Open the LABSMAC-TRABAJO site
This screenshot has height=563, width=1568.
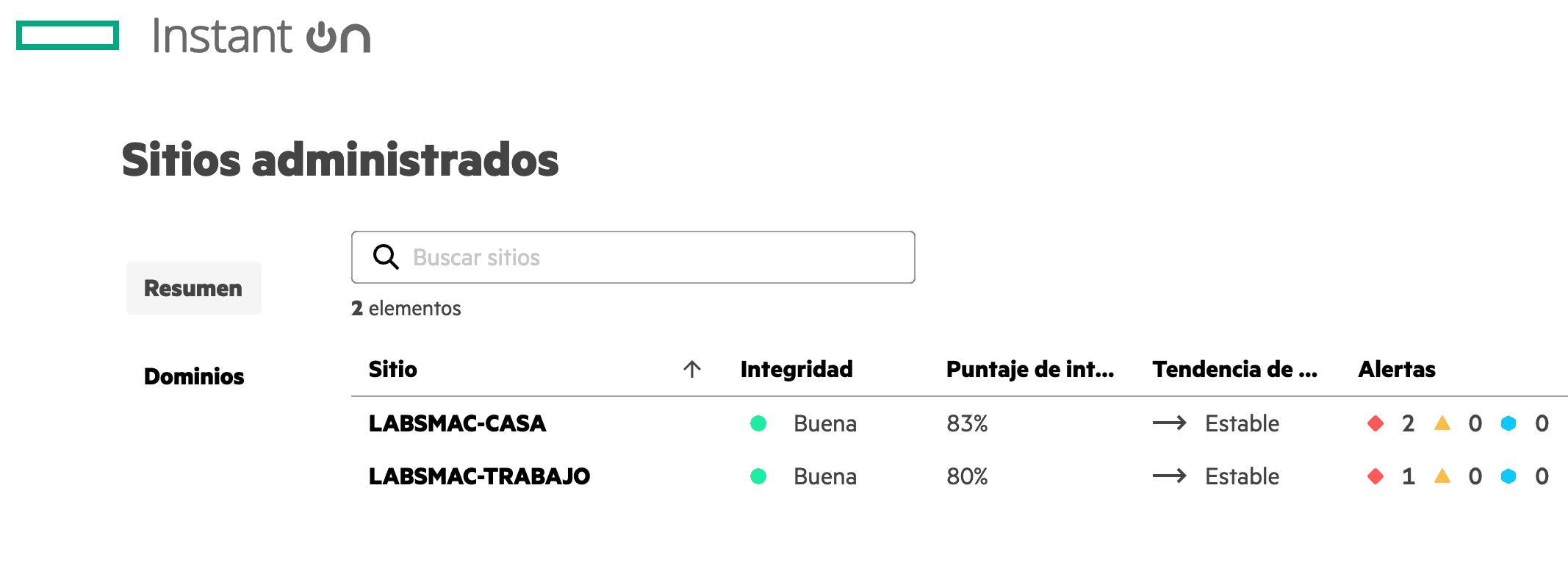[x=479, y=476]
